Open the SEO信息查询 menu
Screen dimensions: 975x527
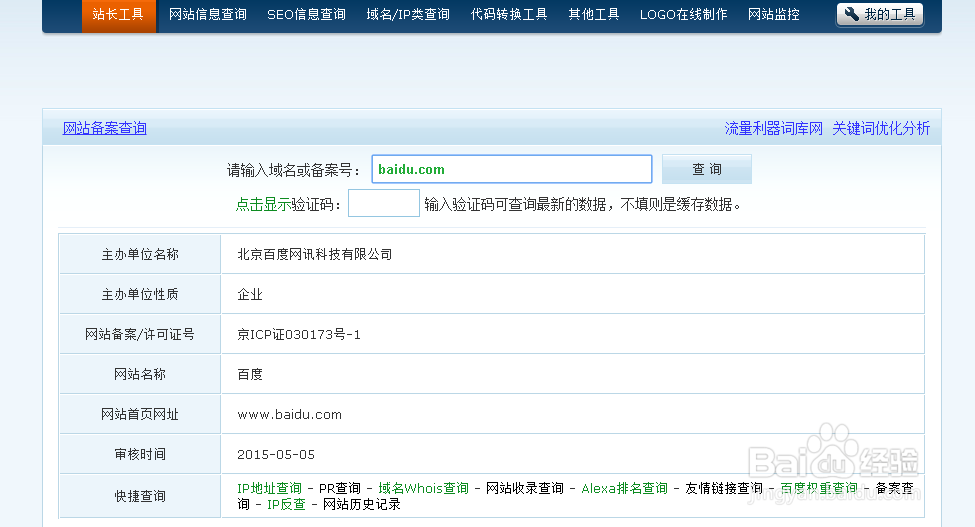307,14
